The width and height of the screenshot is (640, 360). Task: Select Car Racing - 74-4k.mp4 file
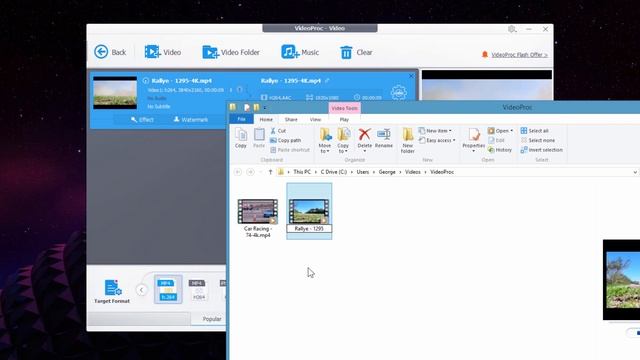258,218
